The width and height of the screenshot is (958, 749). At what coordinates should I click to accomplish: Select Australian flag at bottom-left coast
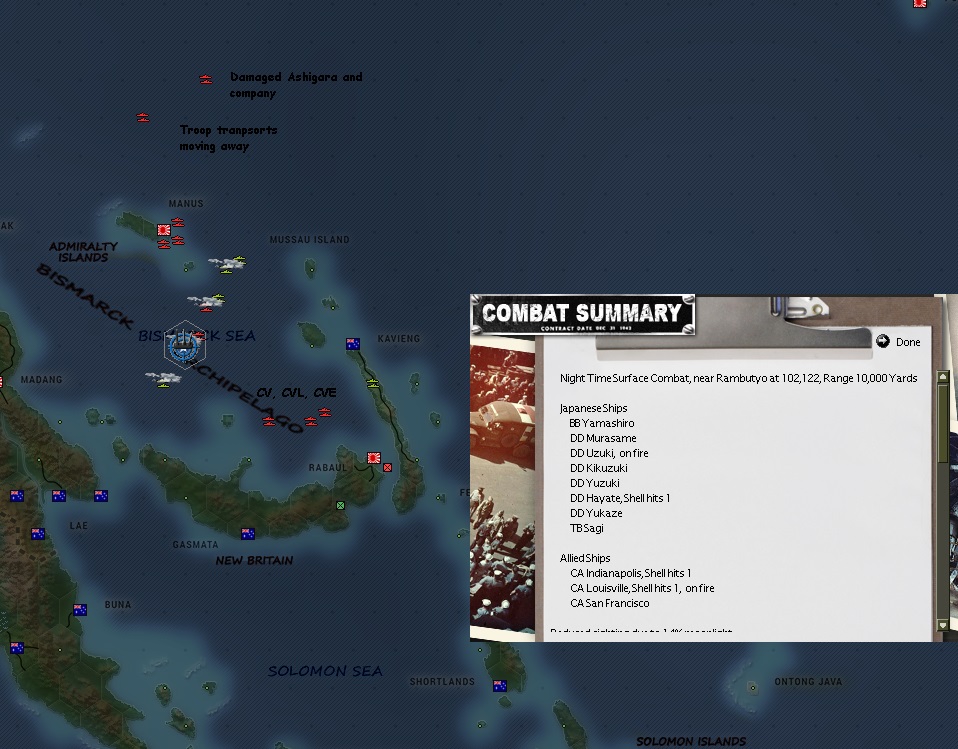pos(17,648)
